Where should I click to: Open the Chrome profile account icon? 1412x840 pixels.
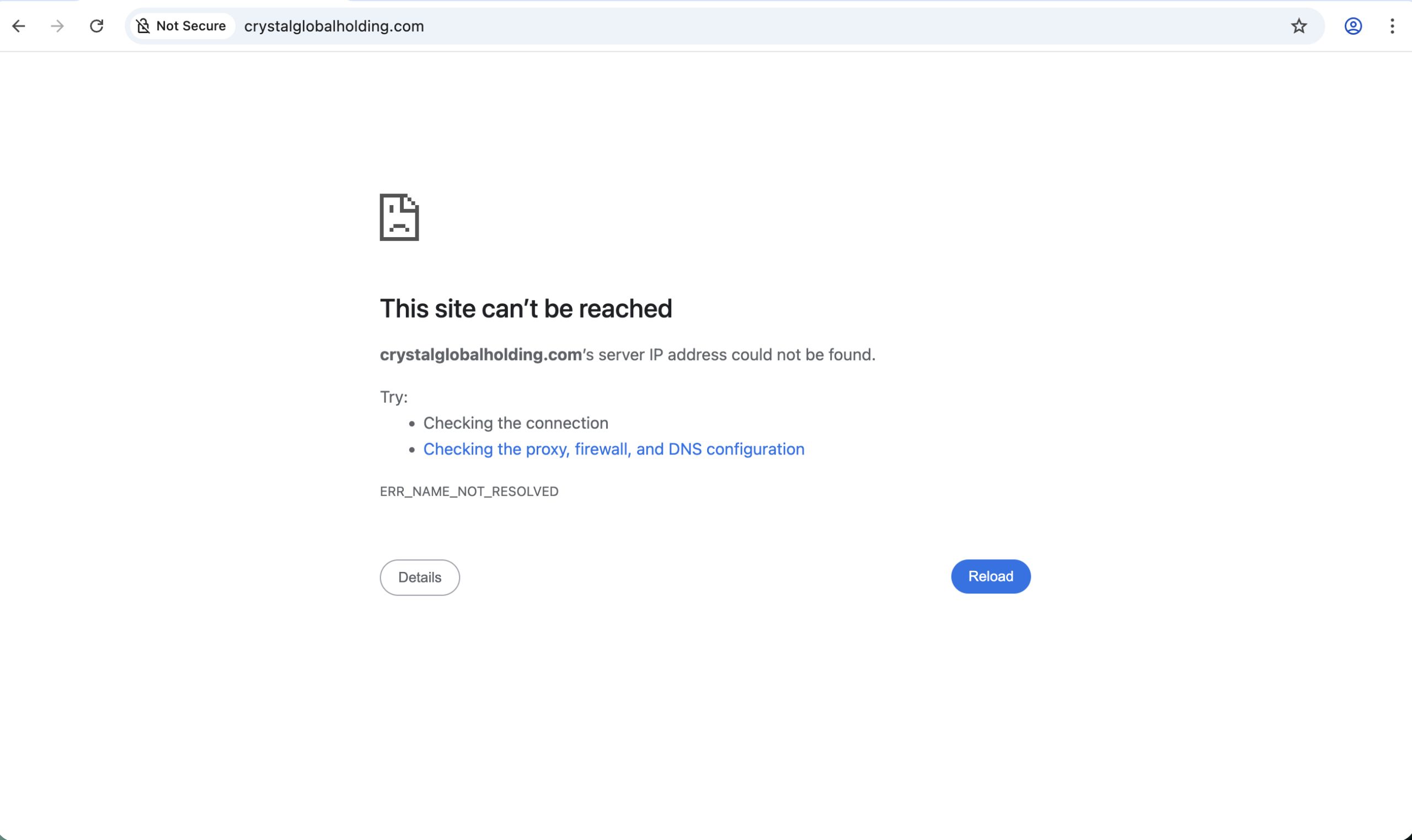(x=1352, y=26)
